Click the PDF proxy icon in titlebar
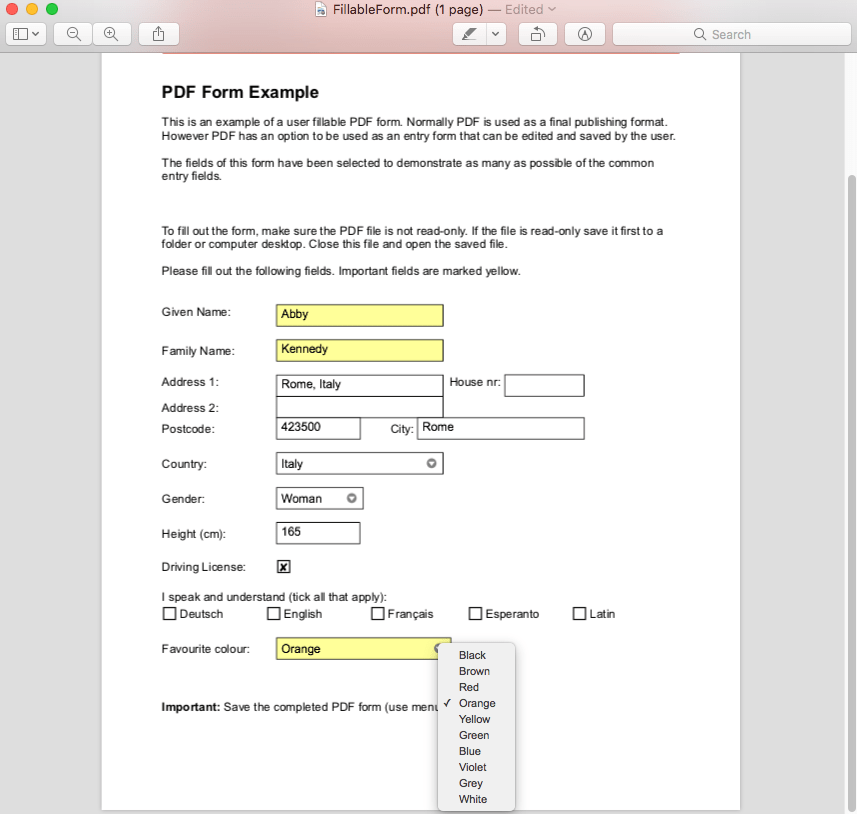The image size is (857, 814). coord(320,10)
